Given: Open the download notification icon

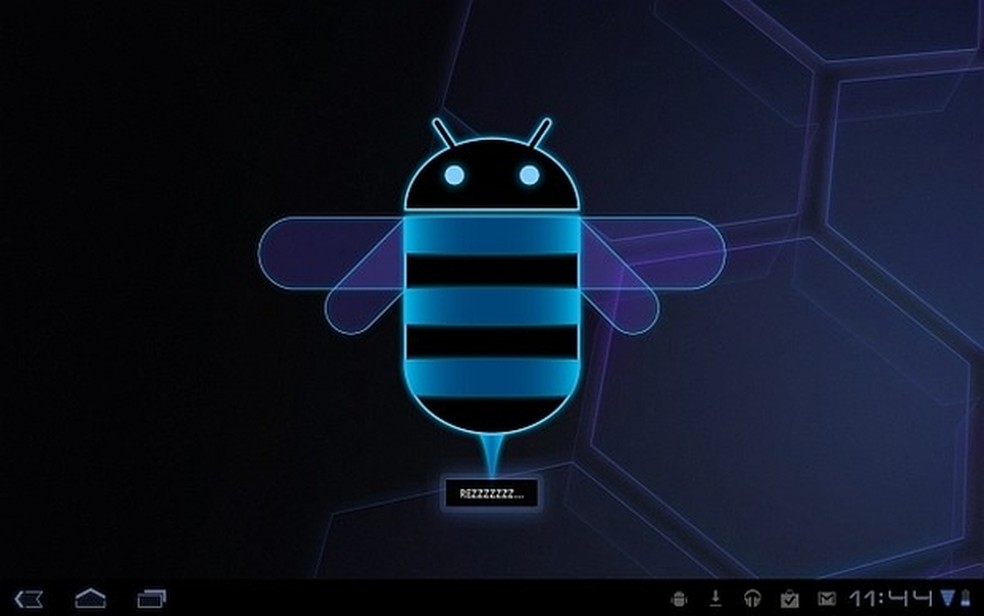Looking at the screenshot, I should [715, 598].
